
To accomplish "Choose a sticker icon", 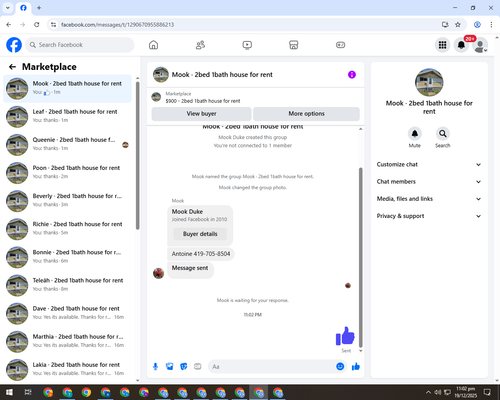I will pos(184,367).
